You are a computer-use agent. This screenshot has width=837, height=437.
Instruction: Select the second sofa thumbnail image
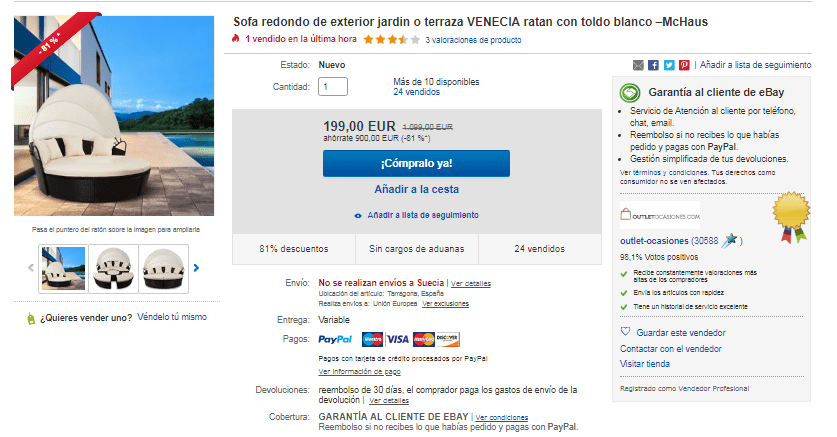pyautogui.click(x=113, y=269)
